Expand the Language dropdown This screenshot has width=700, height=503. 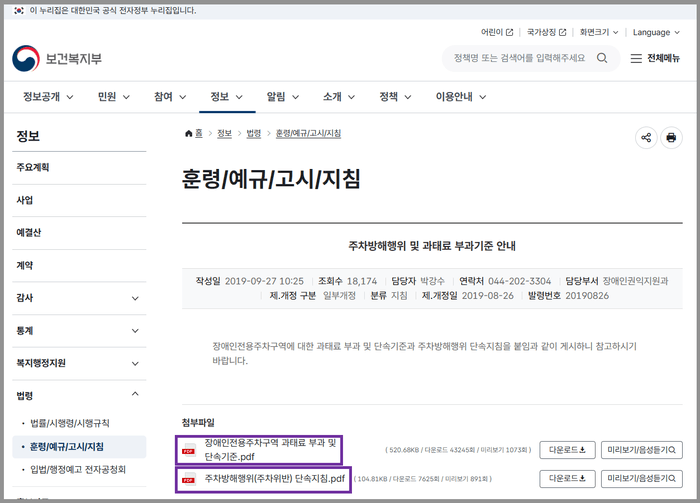coord(655,32)
